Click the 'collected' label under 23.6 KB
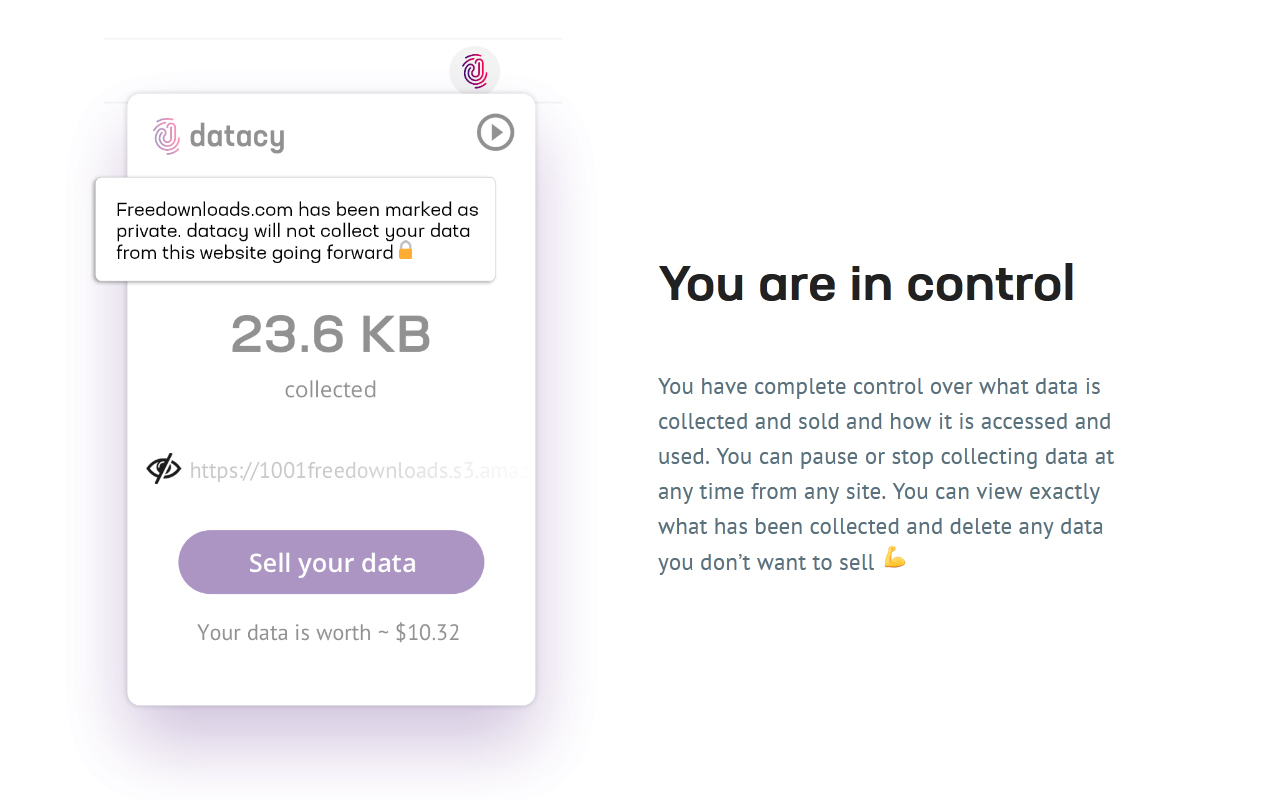The width and height of the screenshot is (1280, 800). (x=331, y=389)
